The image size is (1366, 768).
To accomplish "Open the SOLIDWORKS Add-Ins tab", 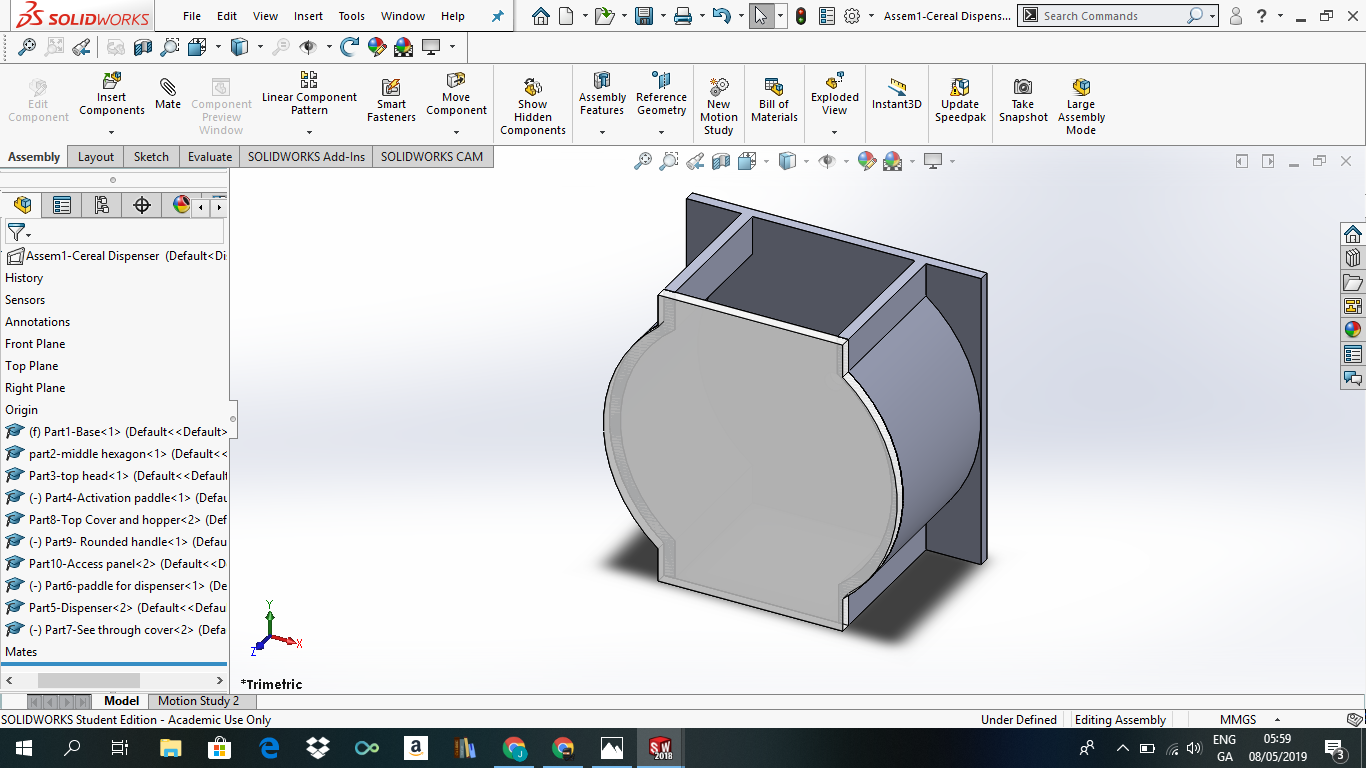I will tap(306, 156).
